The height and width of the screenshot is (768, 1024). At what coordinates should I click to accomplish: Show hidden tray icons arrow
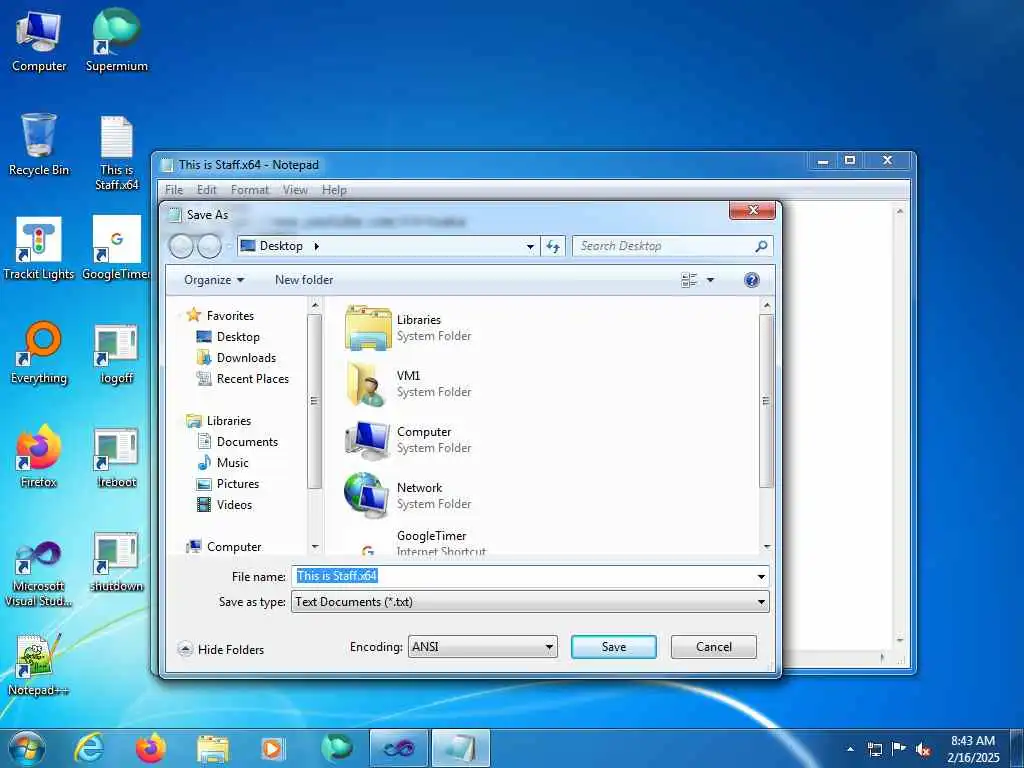(x=850, y=749)
